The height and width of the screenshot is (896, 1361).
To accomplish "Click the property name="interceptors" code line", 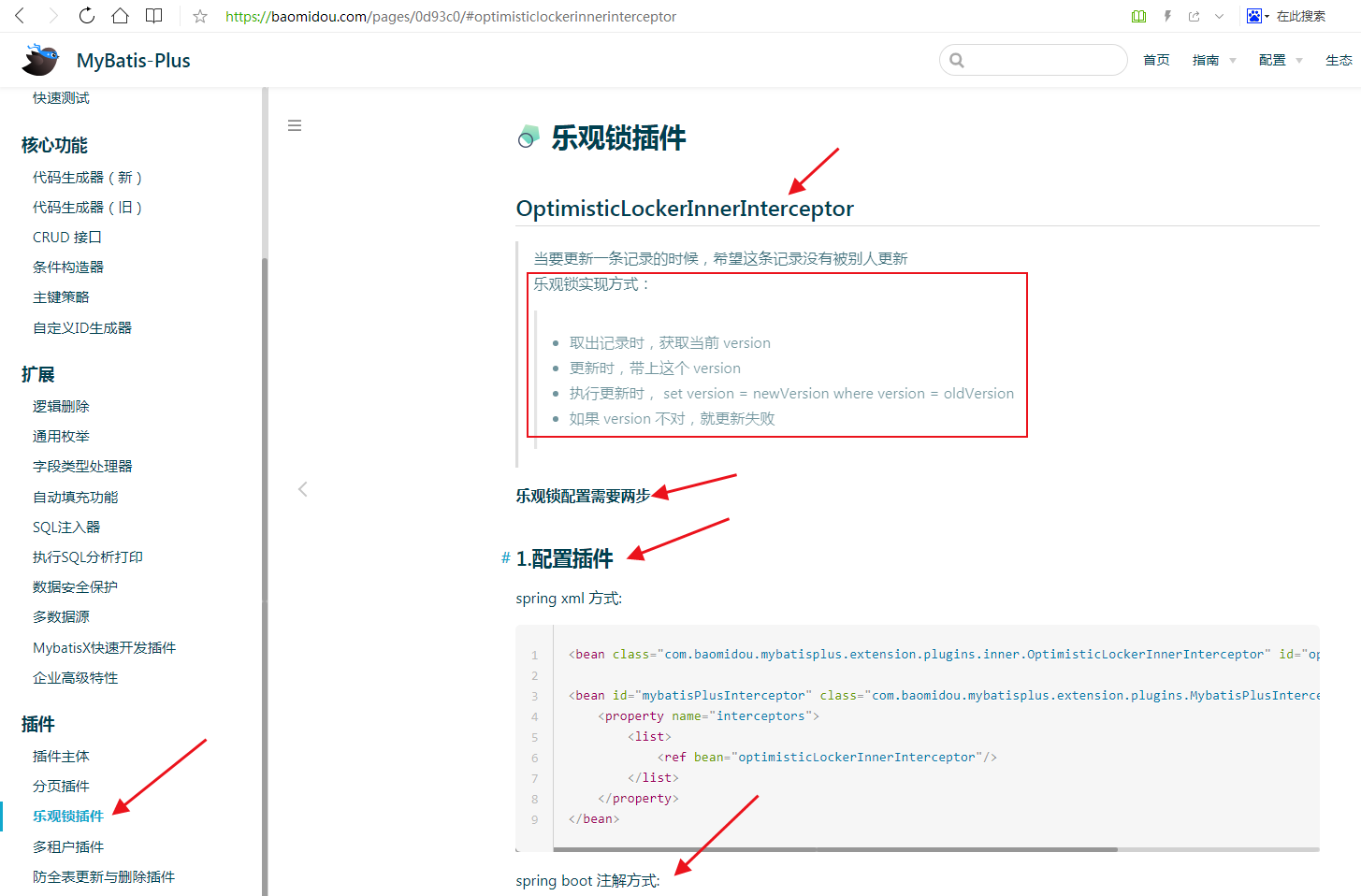I will click(708, 716).
